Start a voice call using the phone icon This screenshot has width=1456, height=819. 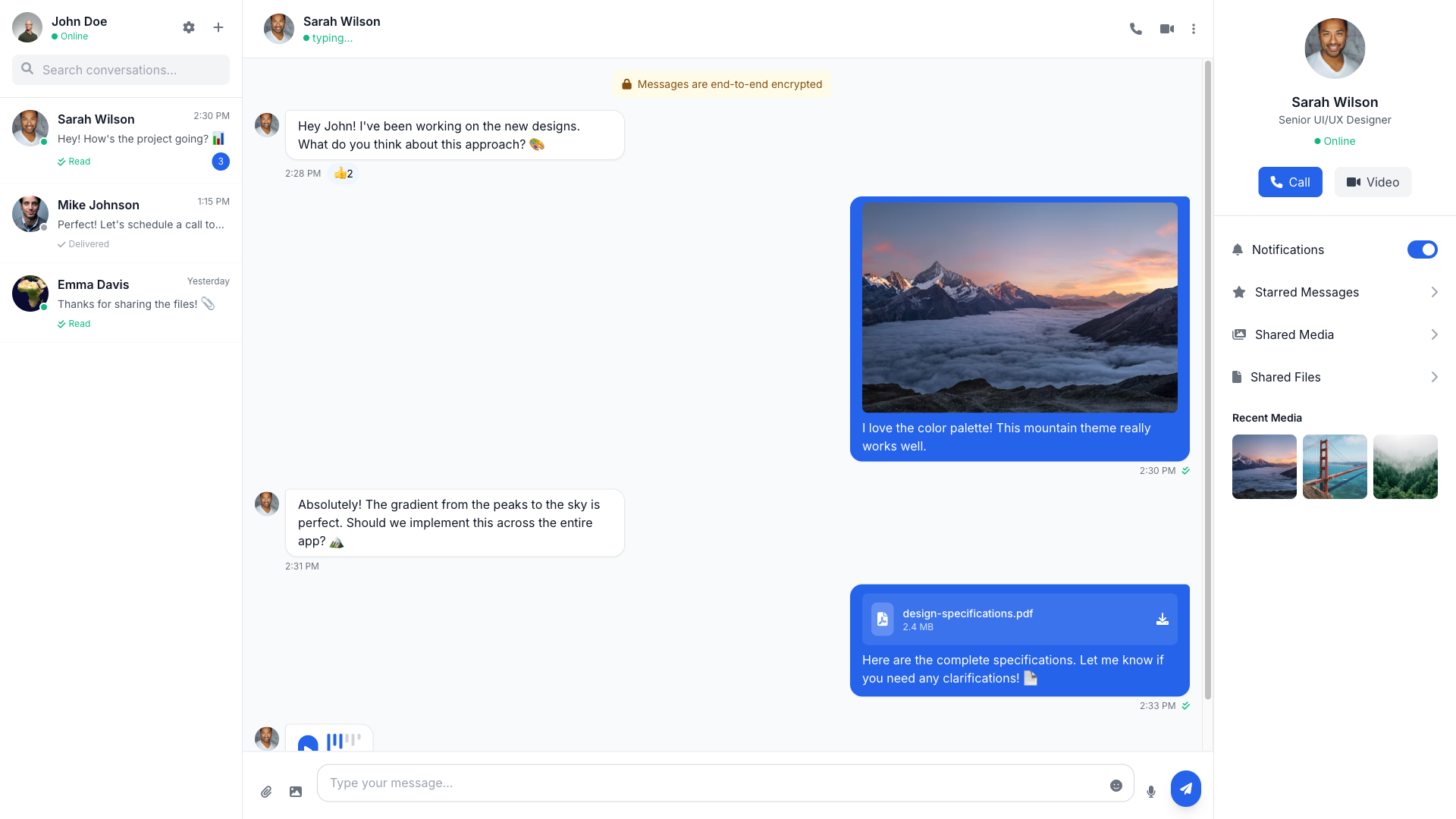[1136, 28]
